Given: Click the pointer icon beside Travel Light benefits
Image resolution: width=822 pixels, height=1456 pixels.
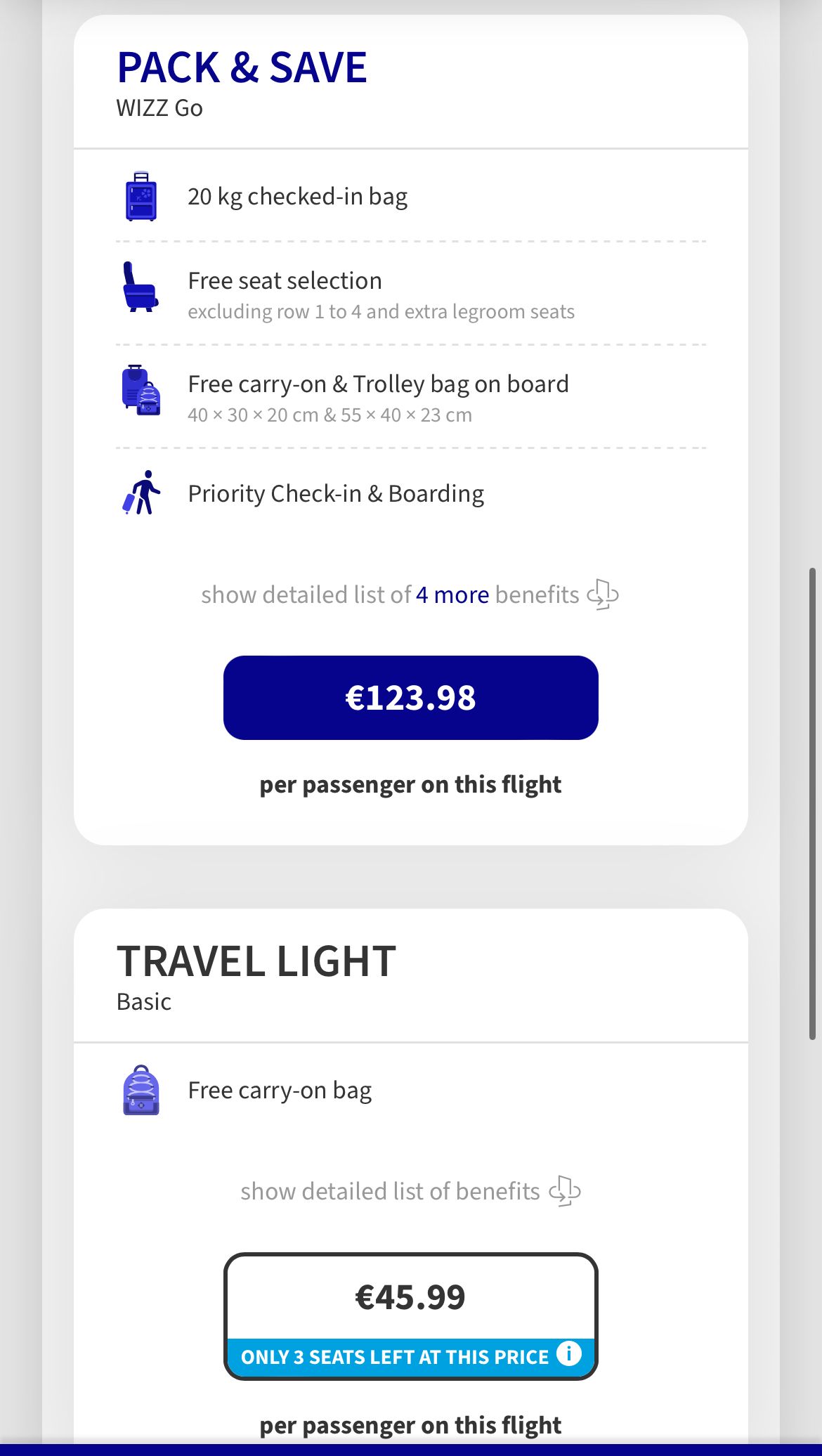Looking at the screenshot, I should click(565, 1191).
